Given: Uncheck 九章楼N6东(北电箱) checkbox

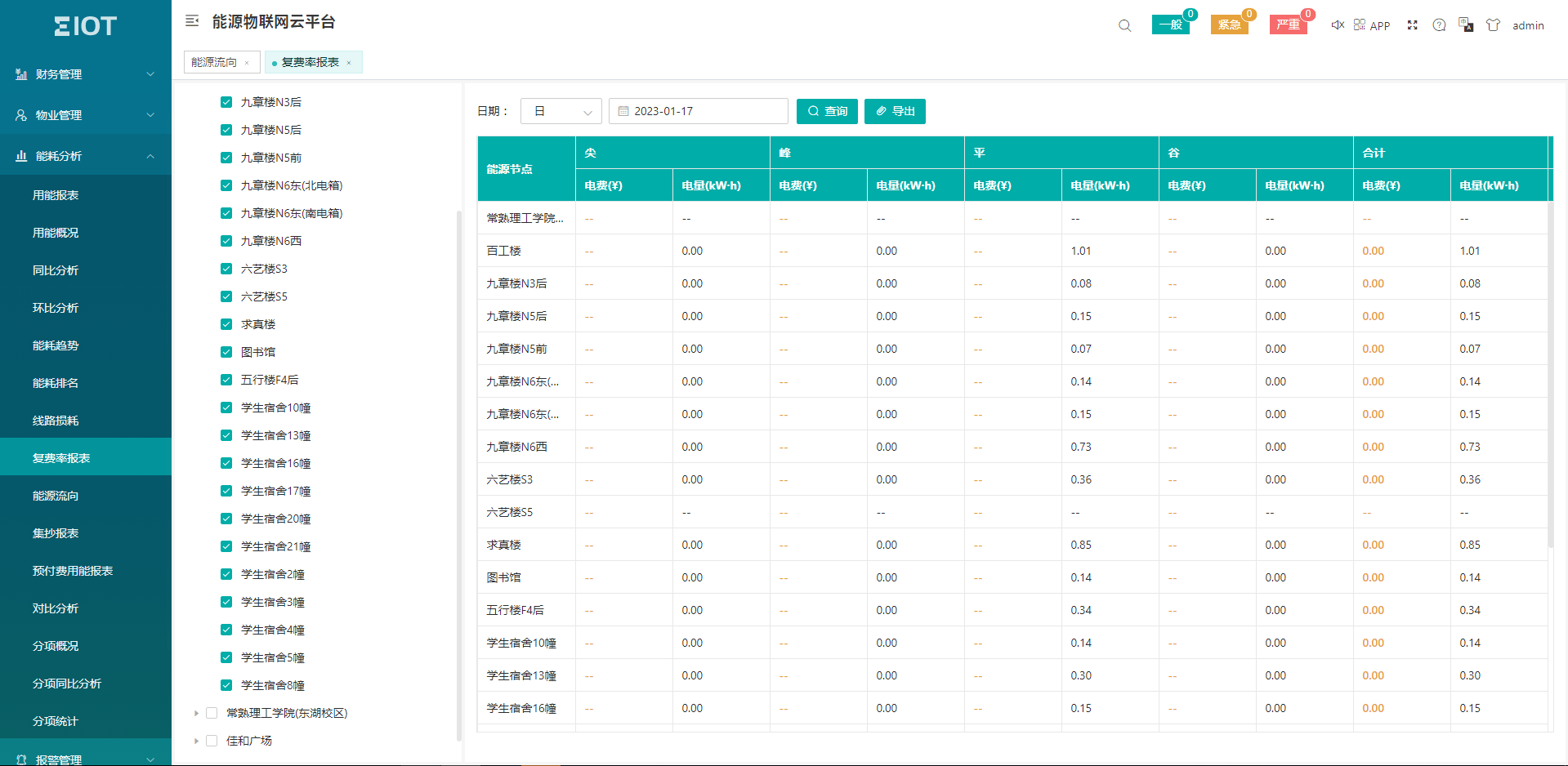Looking at the screenshot, I should [226, 185].
